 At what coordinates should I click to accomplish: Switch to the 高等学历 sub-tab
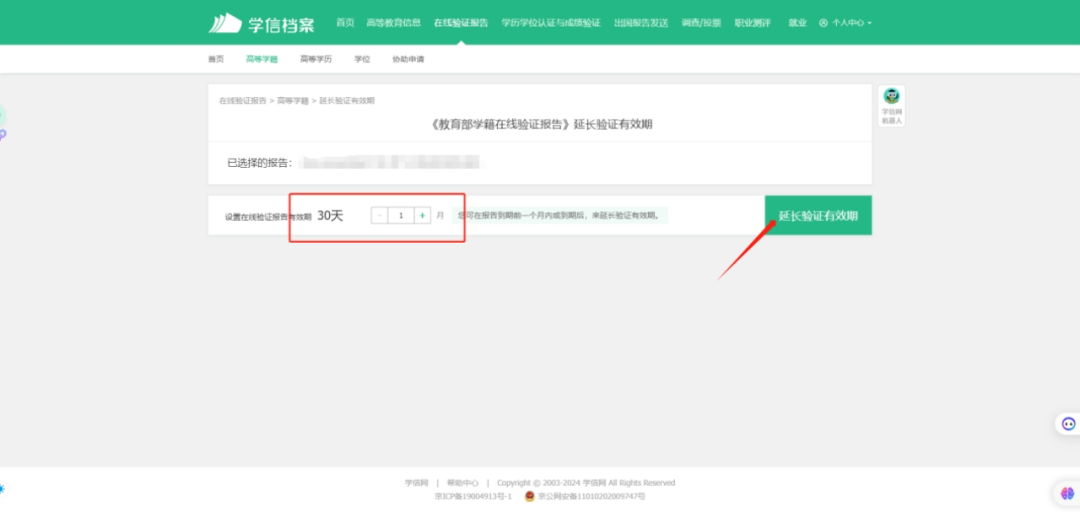(x=315, y=59)
